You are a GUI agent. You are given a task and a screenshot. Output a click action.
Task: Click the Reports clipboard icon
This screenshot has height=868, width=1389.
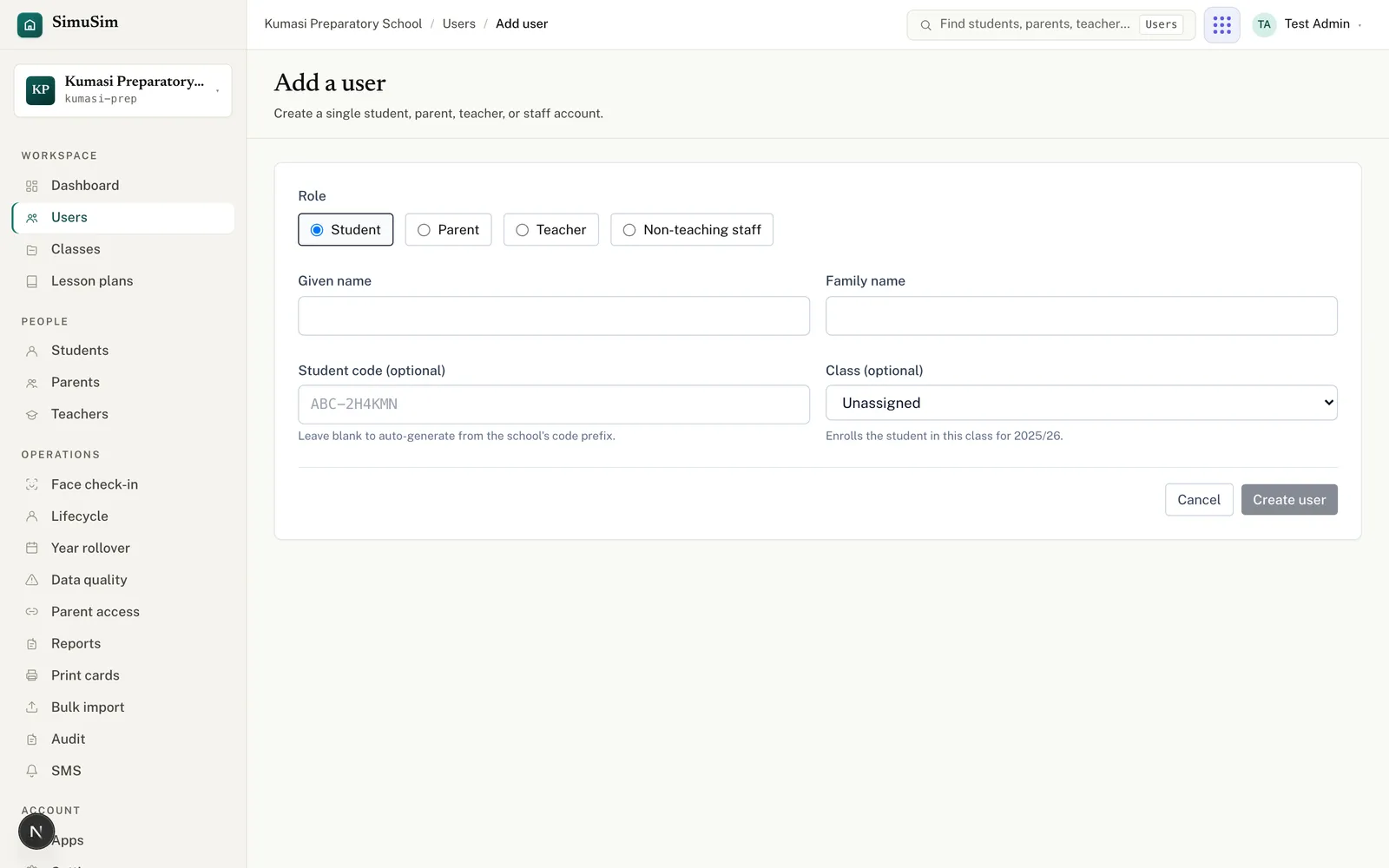point(32,644)
